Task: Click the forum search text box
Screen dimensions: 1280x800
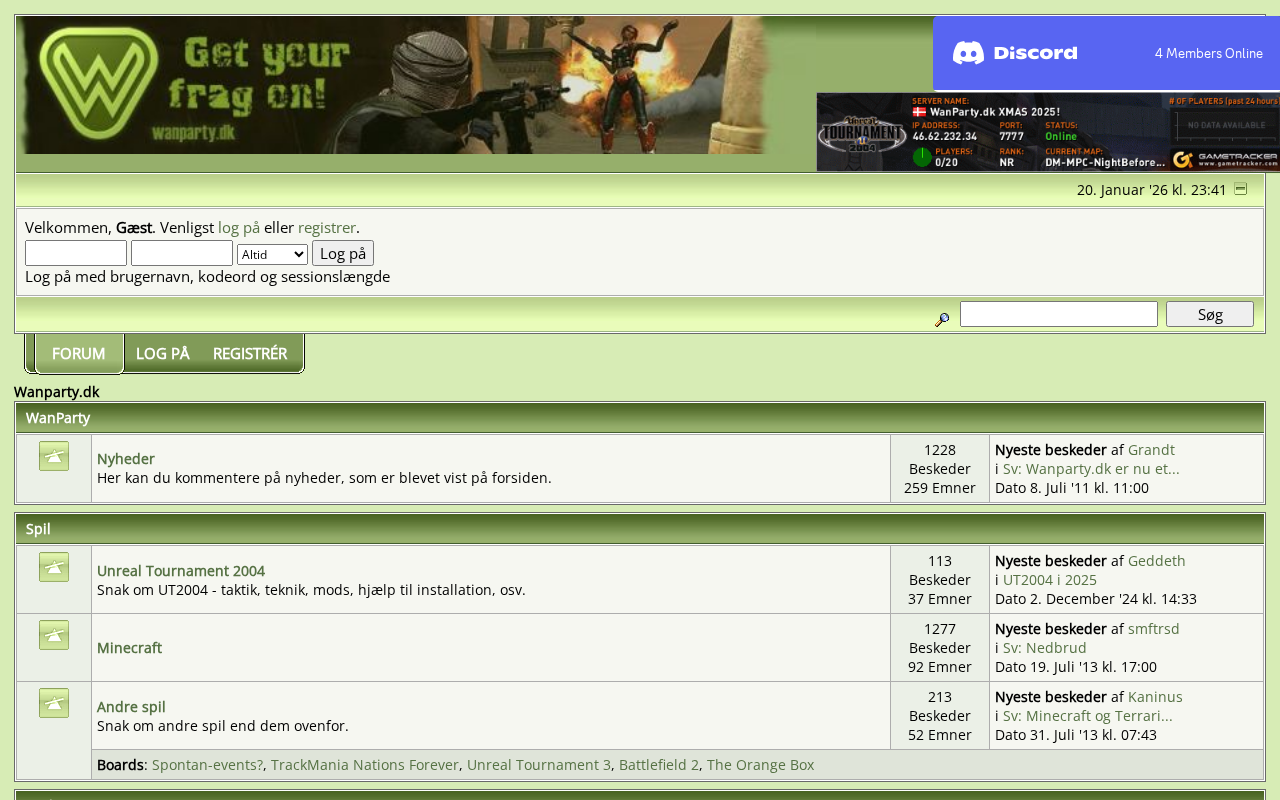Action: [x=1059, y=314]
